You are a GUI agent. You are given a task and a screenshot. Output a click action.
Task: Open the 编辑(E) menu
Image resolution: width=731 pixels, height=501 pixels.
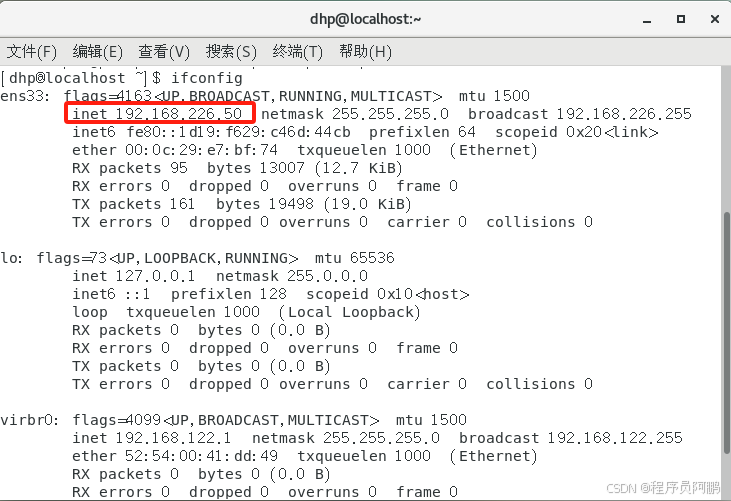point(97,51)
